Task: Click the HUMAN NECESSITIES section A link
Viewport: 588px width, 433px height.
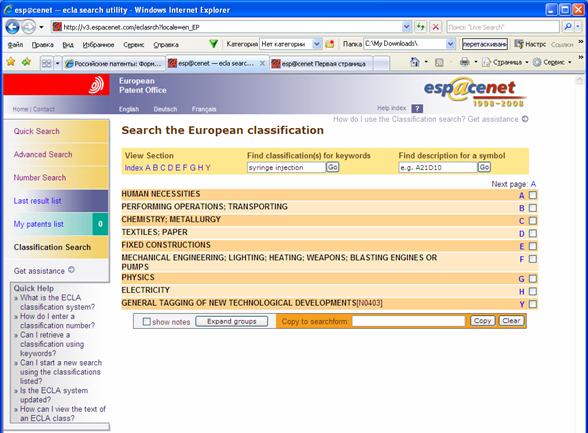Action: pos(522,195)
